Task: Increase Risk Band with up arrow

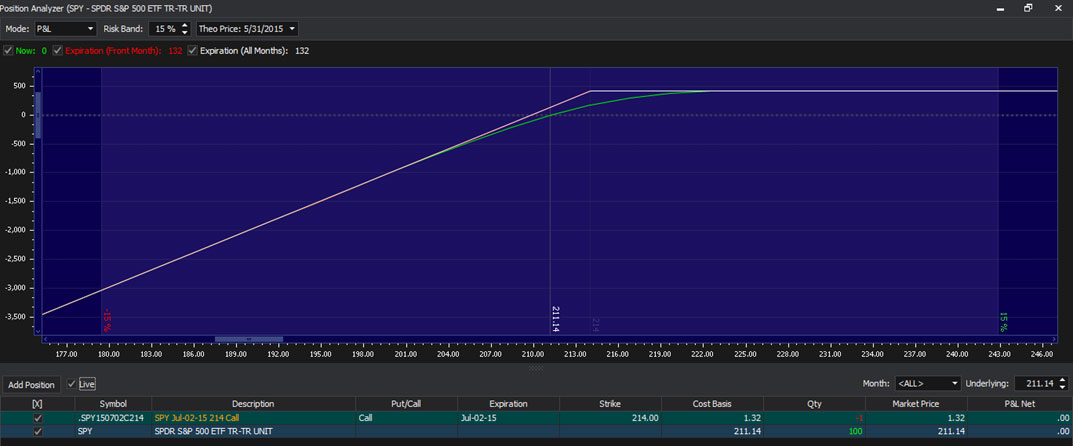Action: 184,26
